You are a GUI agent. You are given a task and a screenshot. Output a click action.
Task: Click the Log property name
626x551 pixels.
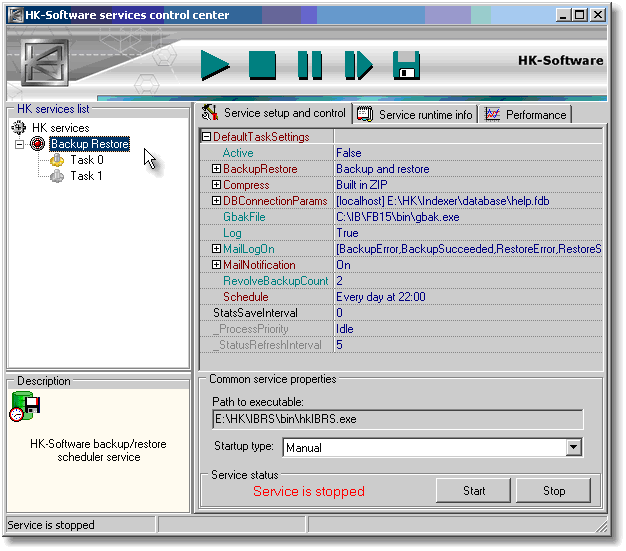click(232, 233)
